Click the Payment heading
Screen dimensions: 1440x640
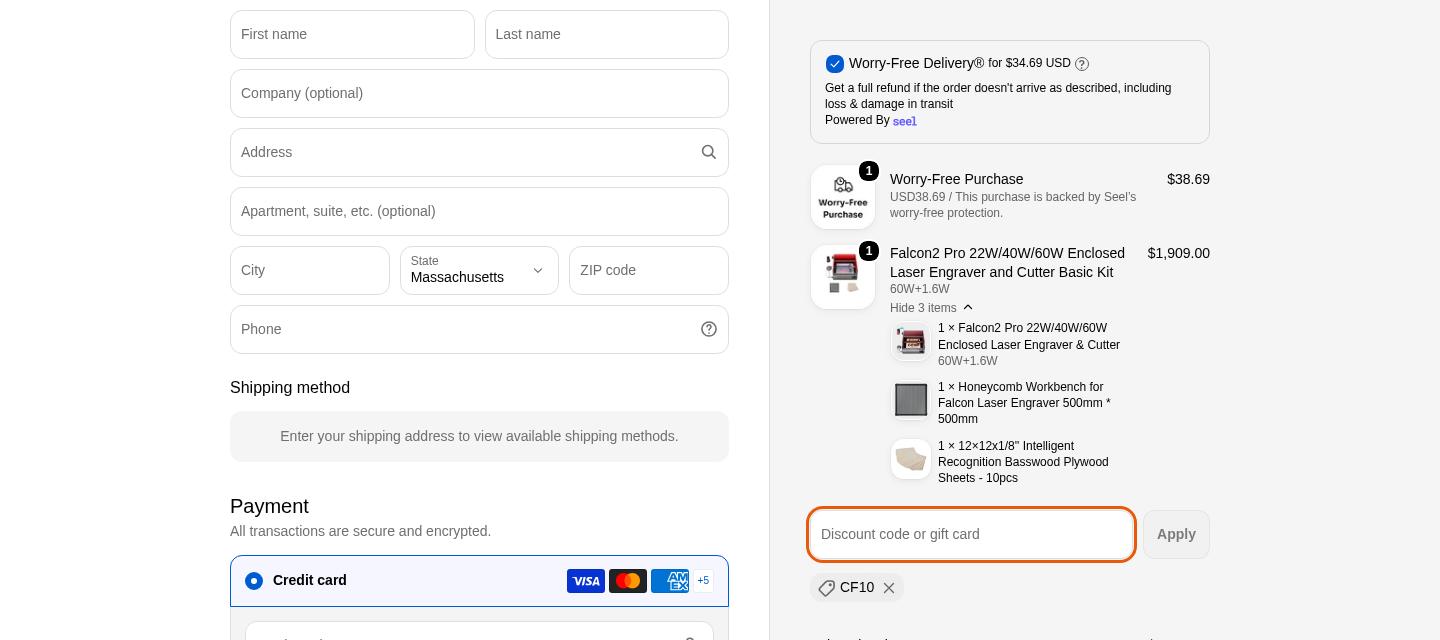(x=269, y=506)
